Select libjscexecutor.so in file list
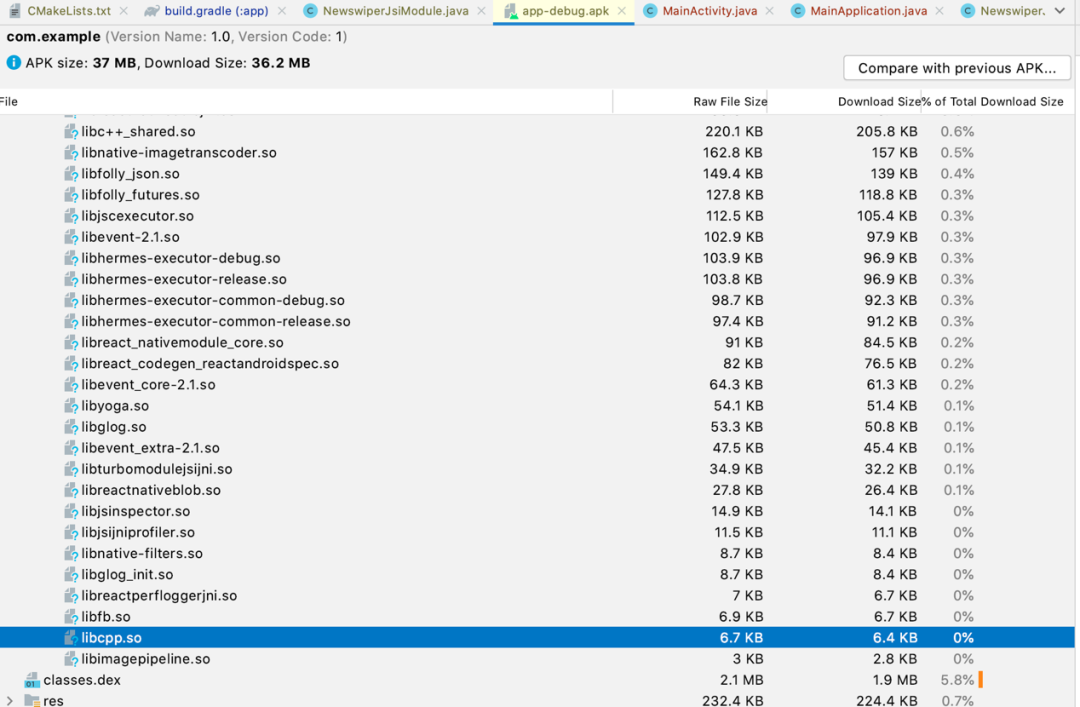The image size is (1080, 707). pos(138,216)
